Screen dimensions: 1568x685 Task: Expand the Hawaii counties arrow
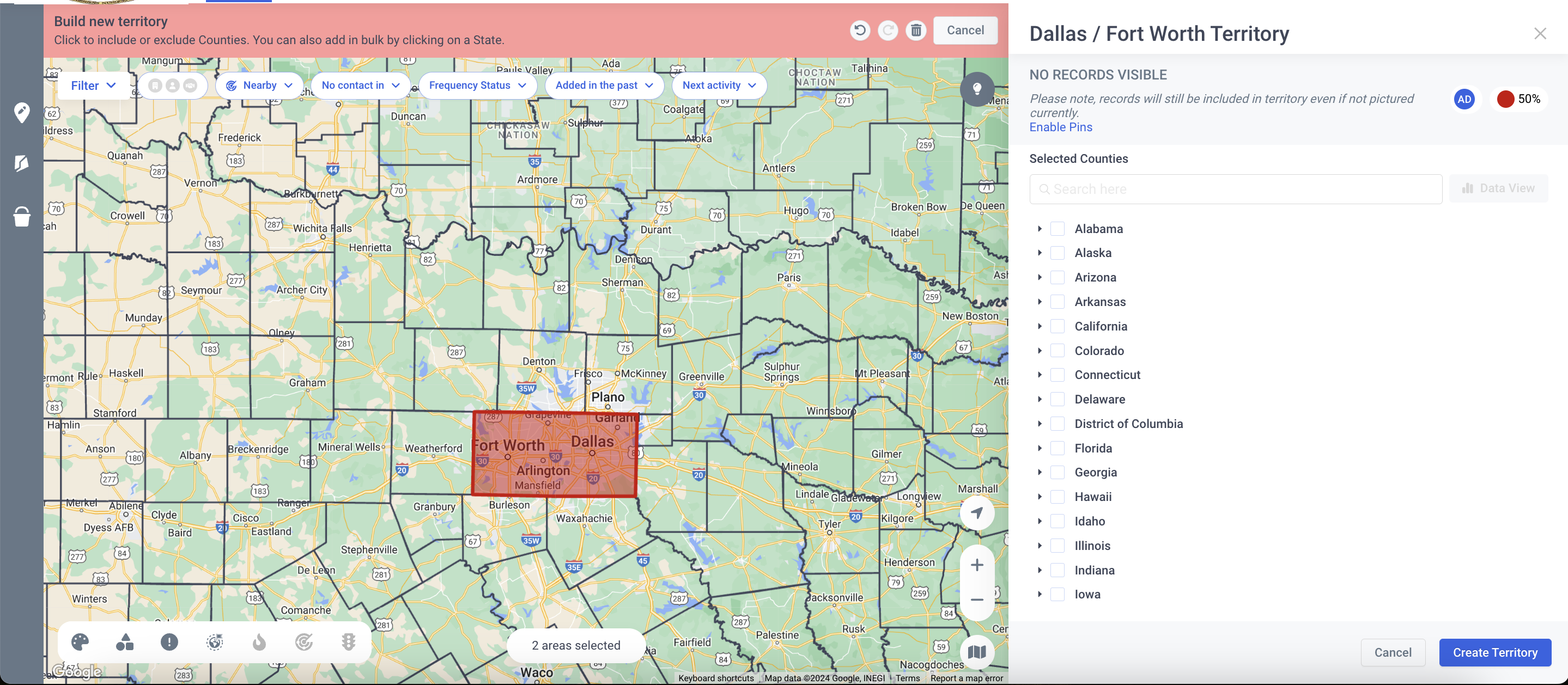pos(1040,497)
